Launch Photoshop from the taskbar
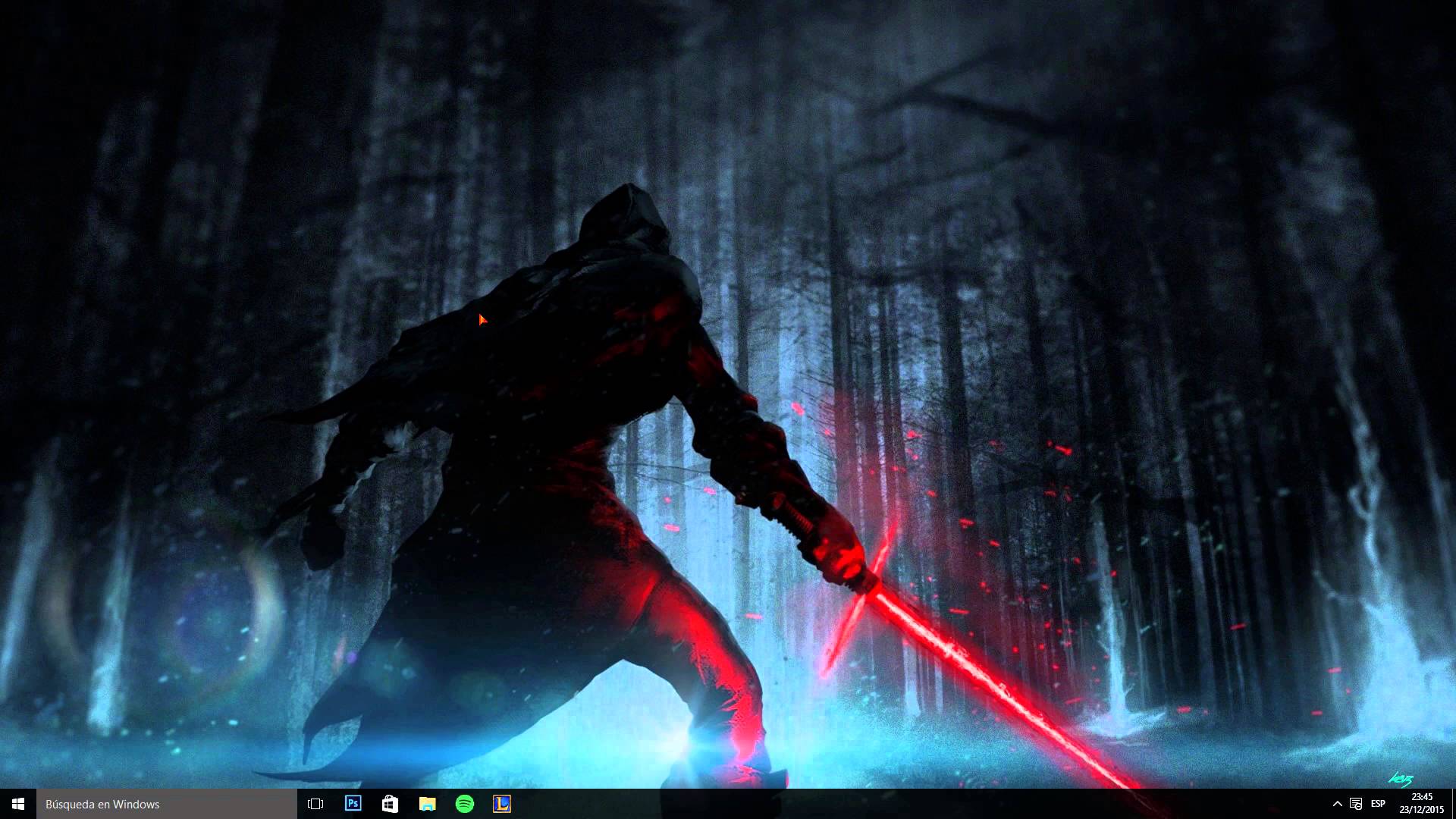Viewport: 1456px width, 819px height. tap(353, 804)
